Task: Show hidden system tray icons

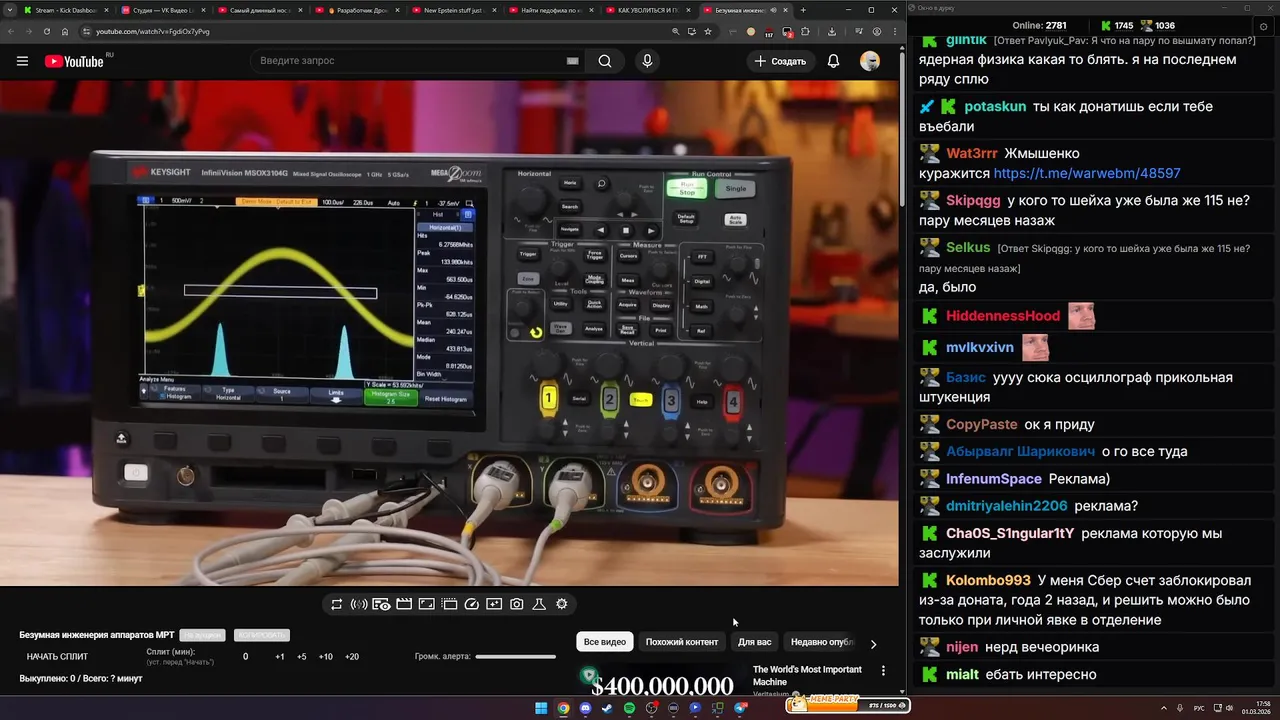Action: 1166,708
